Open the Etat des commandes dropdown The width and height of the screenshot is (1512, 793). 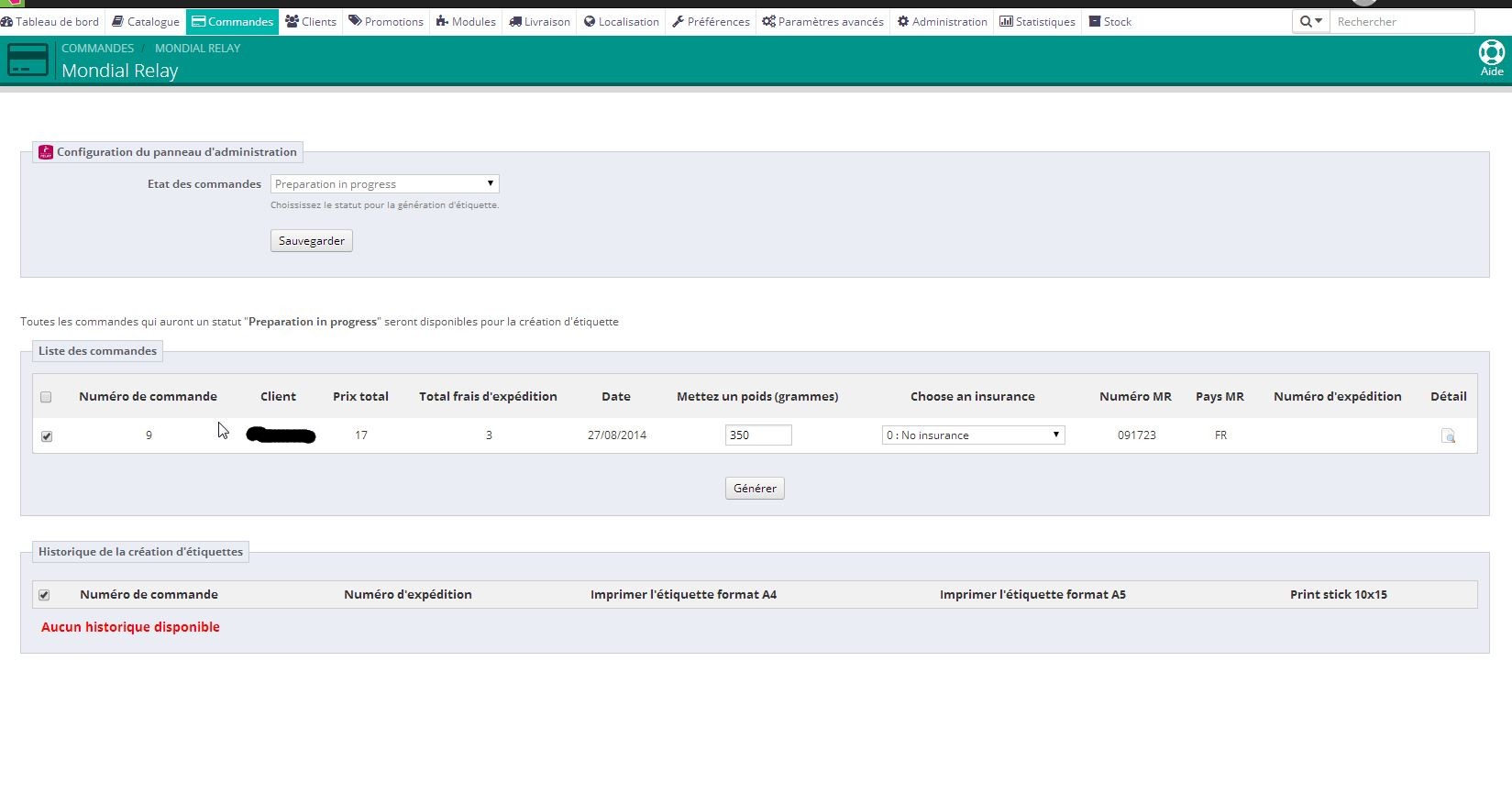[385, 183]
